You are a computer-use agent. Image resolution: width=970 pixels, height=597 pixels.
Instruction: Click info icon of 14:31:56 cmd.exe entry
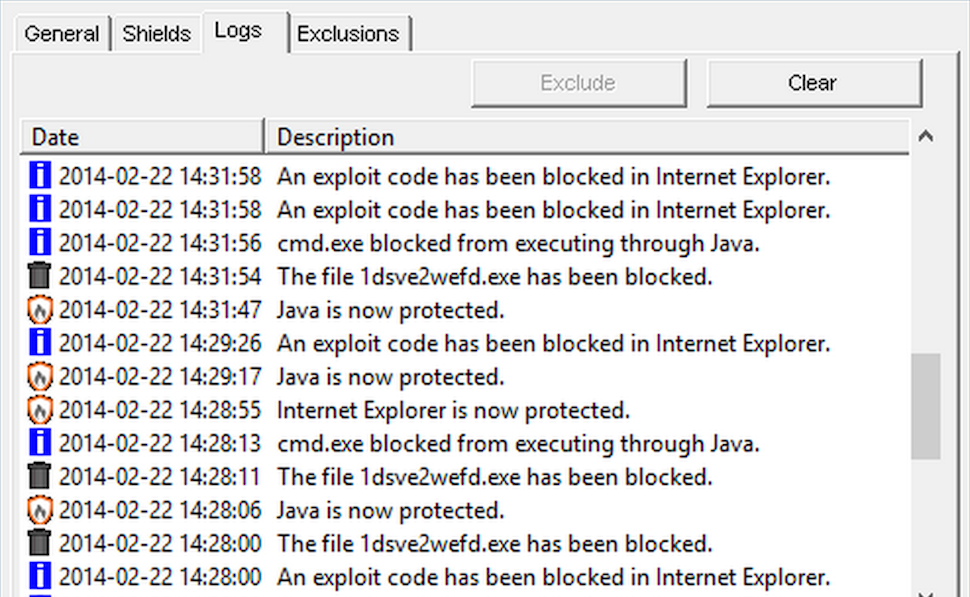[x=40, y=244]
